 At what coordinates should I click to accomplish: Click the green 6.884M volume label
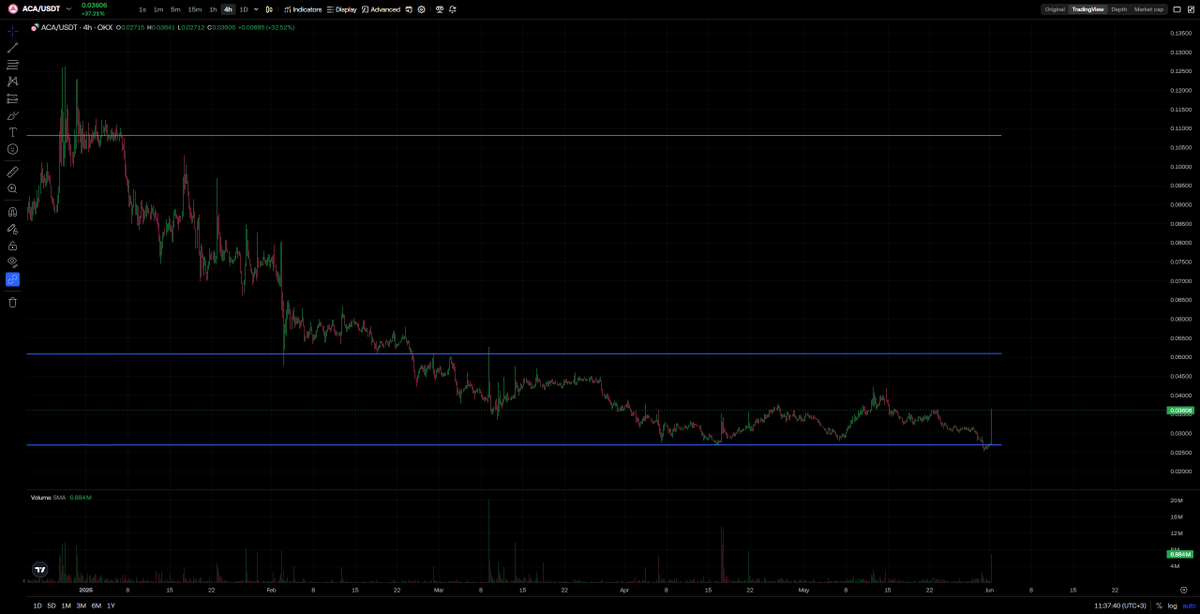[1181, 554]
